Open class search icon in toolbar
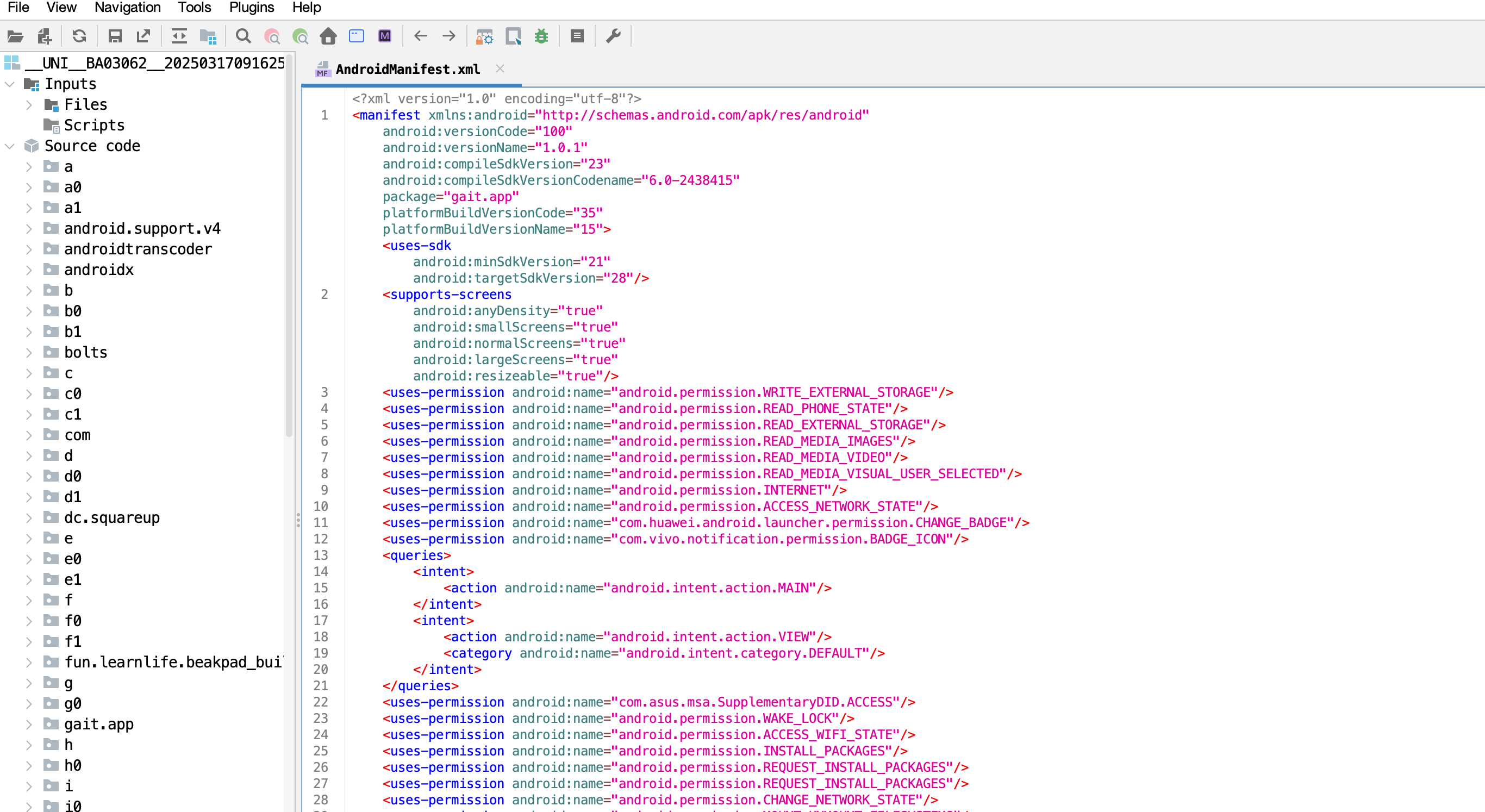The width and height of the screenshot is (1485, 812). (272, 36)
